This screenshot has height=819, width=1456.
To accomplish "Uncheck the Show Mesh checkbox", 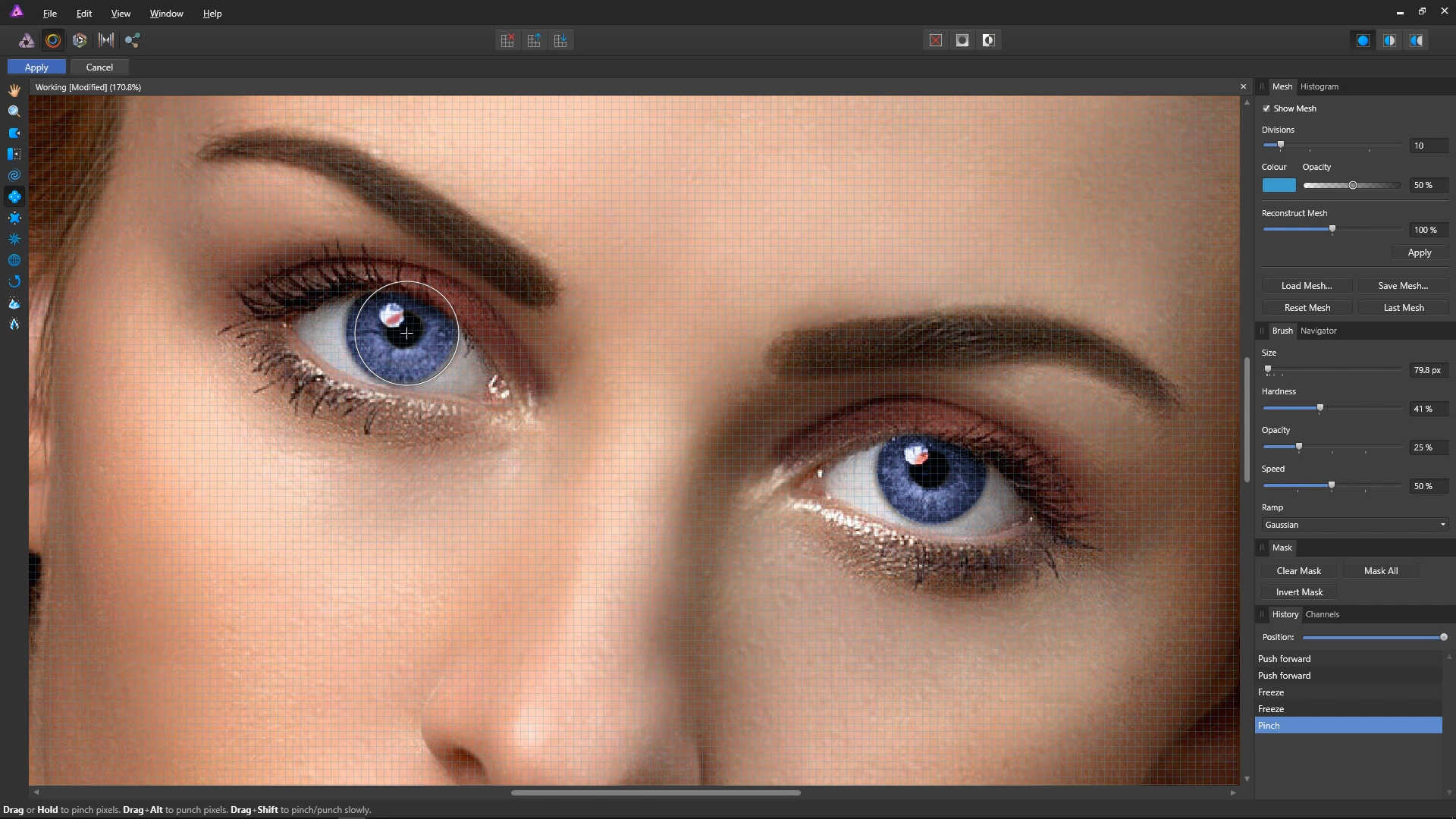I will click(1266, 108).
